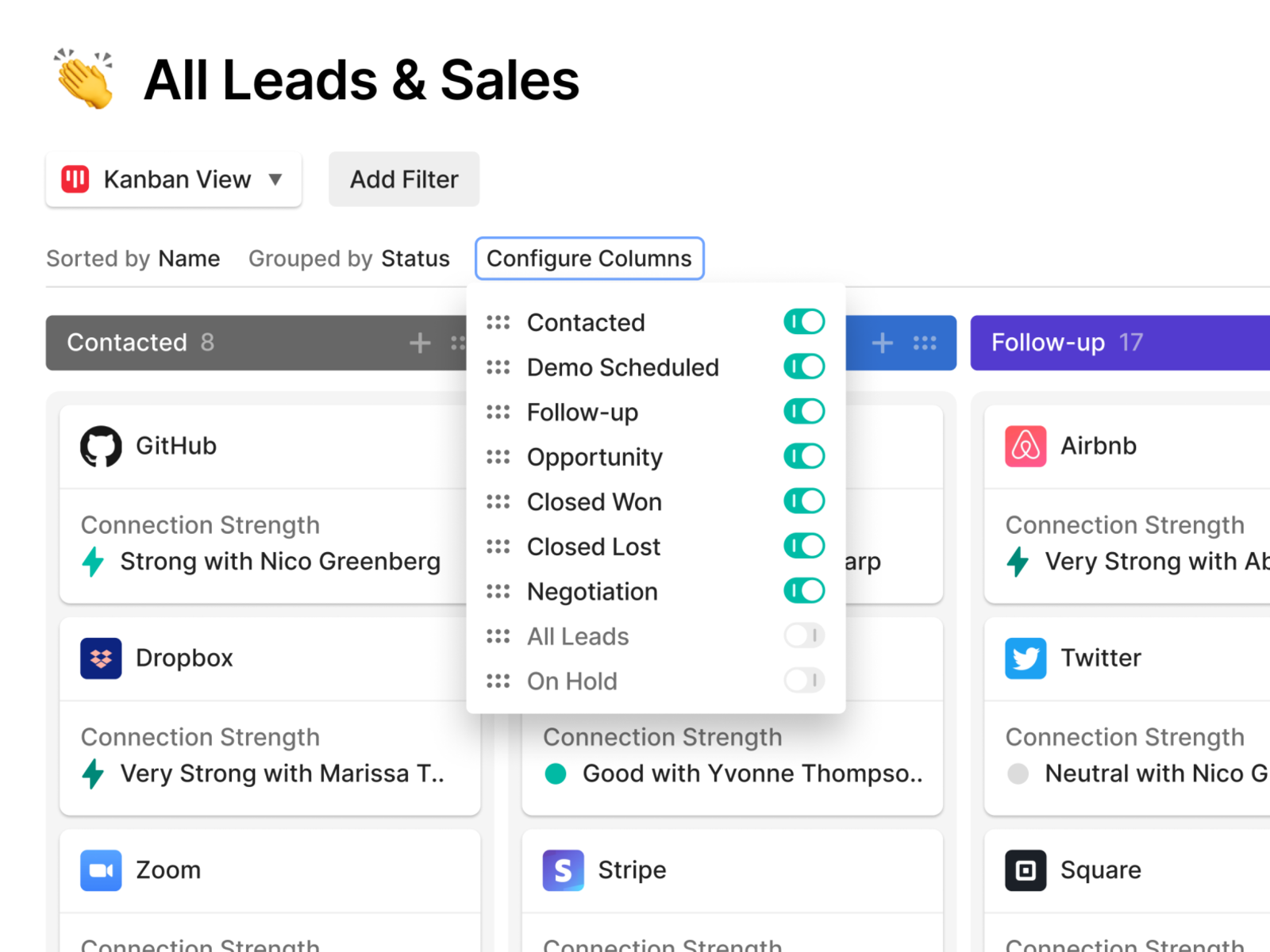Click the green Good strength dot
1270x952 pixels.
coord(556,773)
